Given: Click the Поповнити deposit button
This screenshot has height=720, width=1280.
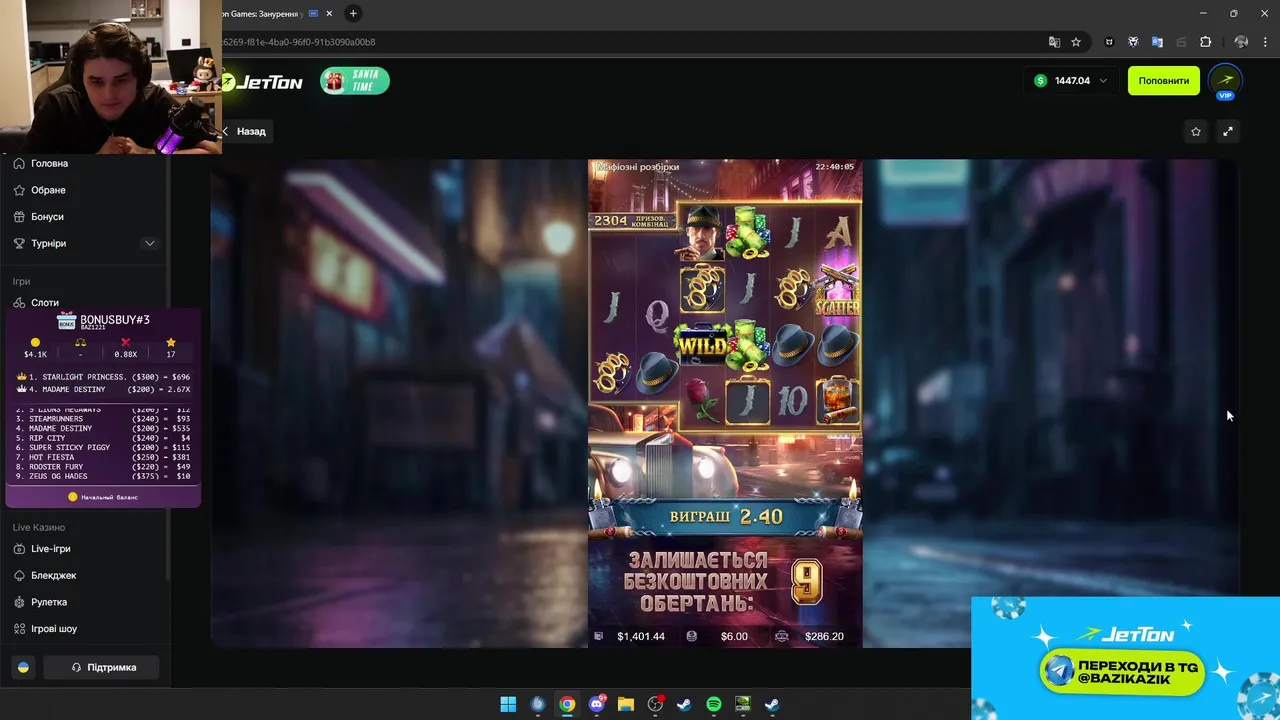Looking at the screenshot, I should (x=1164, y=81).
